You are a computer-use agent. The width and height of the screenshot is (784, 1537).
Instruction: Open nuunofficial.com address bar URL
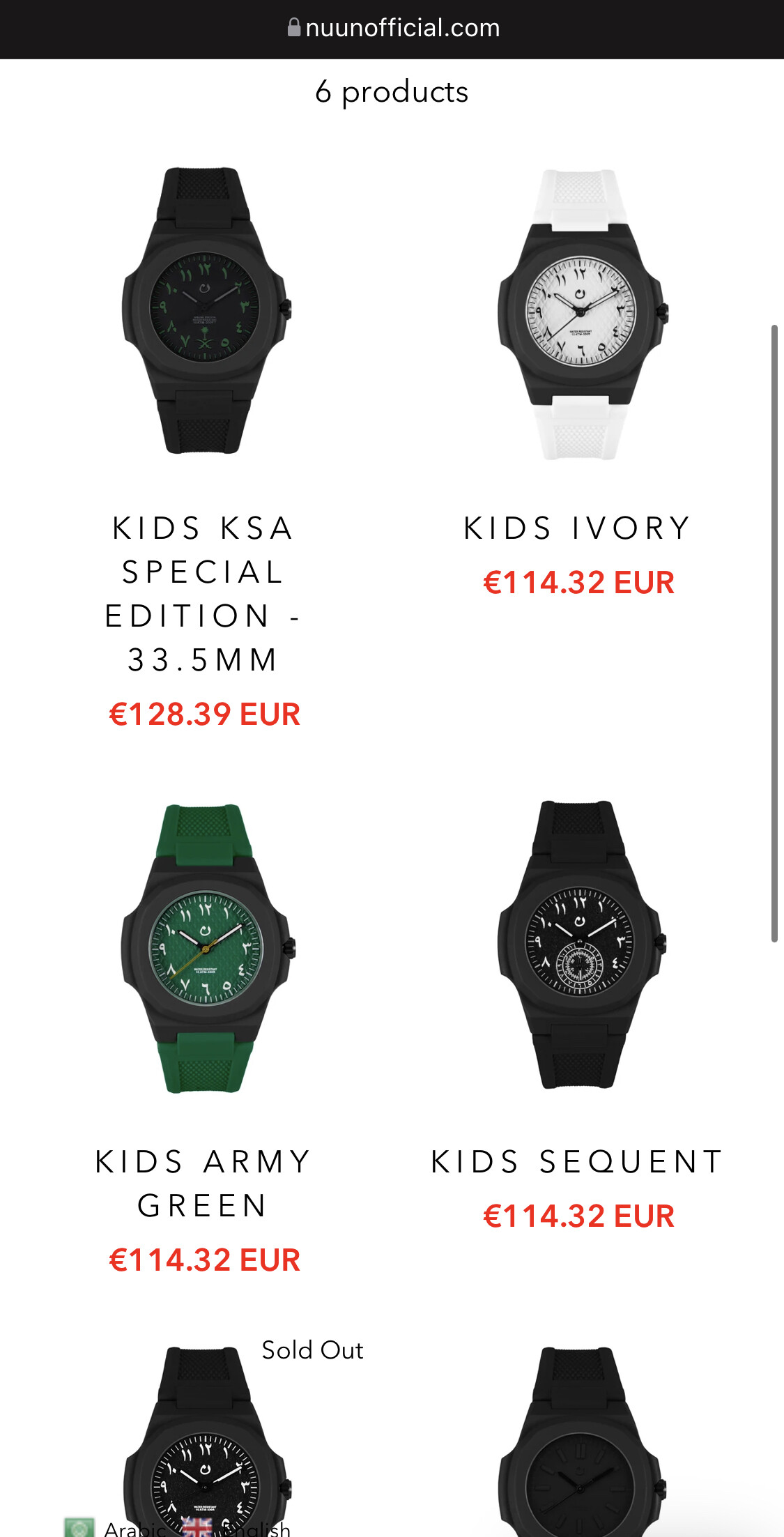pyautogui.click(x=402, y=28)
